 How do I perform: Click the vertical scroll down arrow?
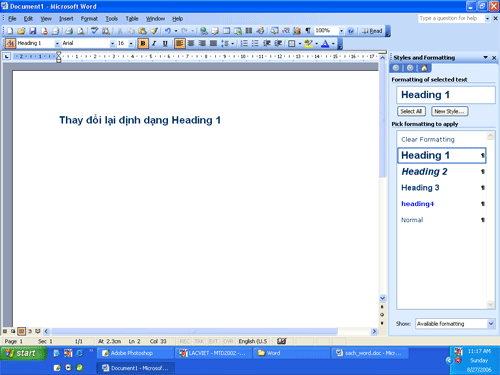382,298
